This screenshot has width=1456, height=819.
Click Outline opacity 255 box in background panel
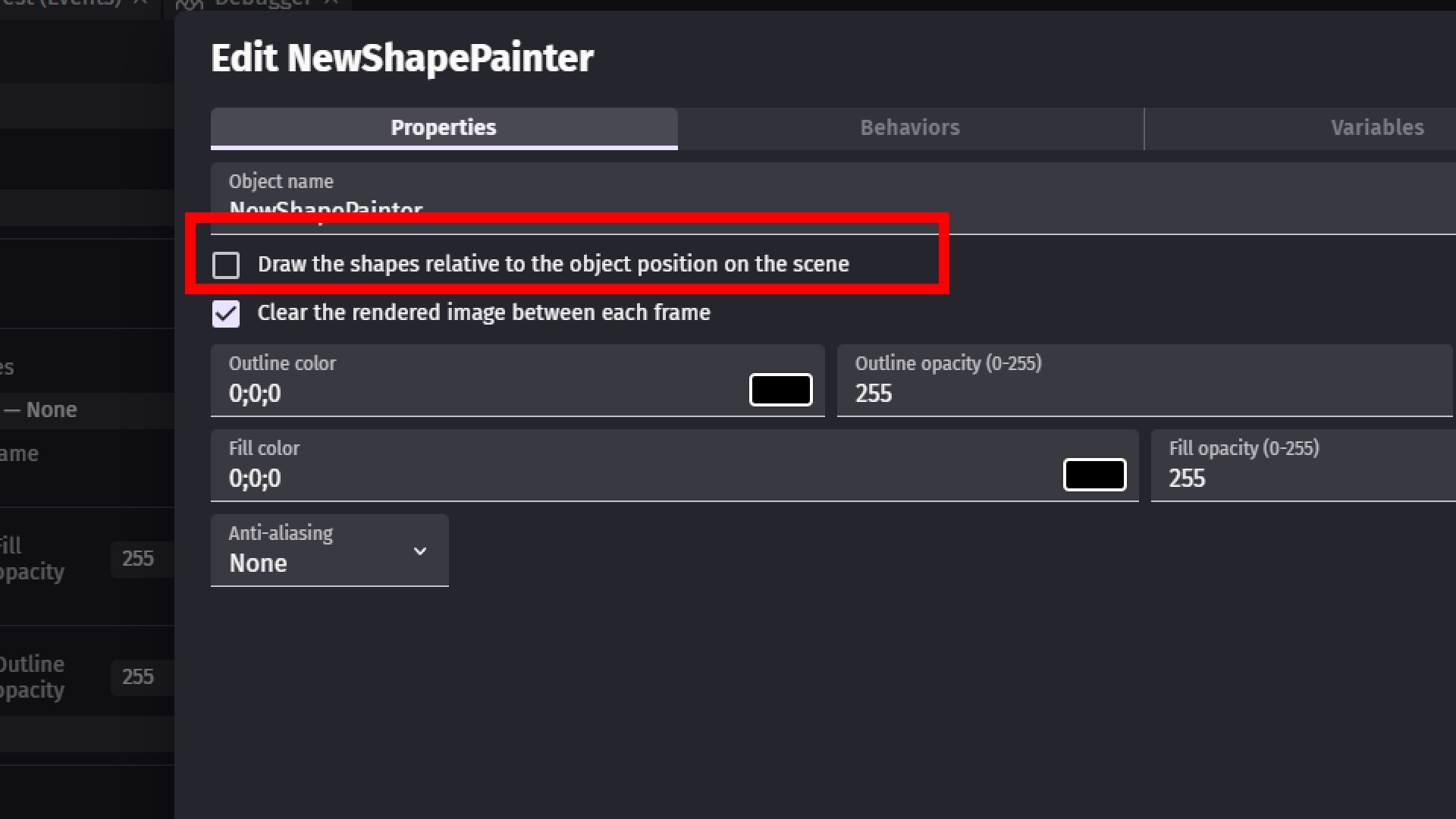[139, 677]
